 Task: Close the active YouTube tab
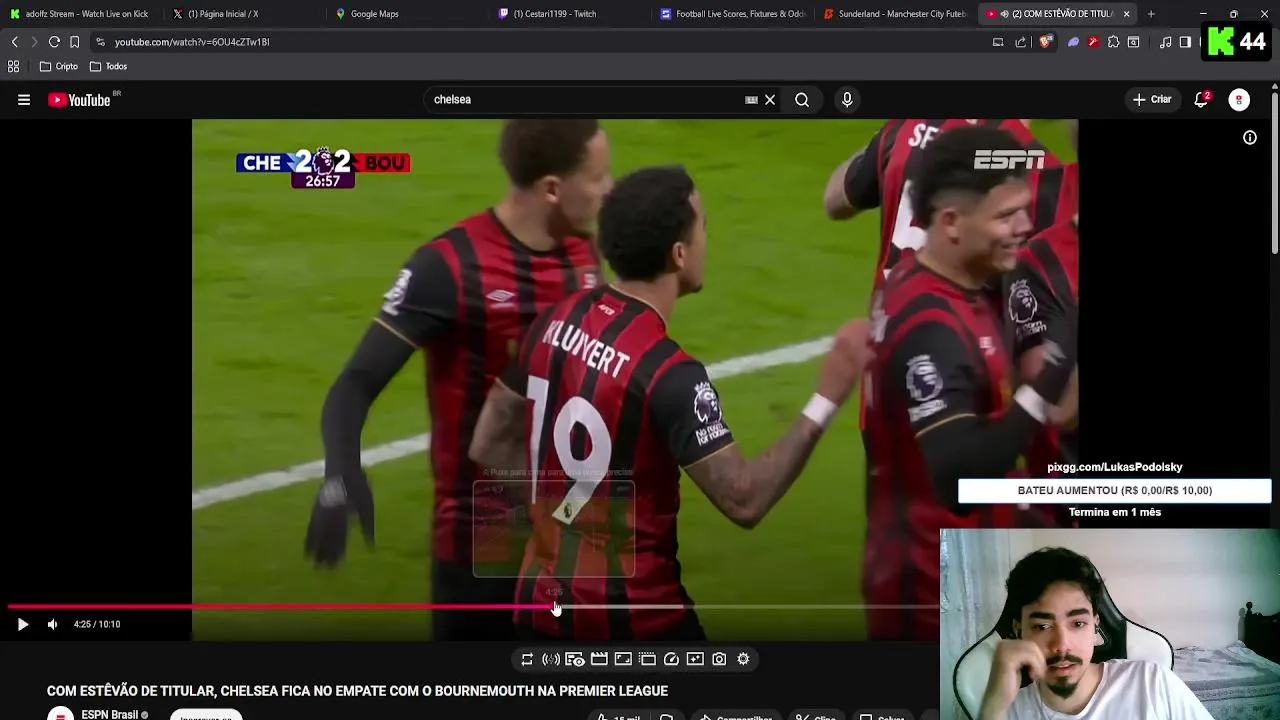pyautogui.click(x=1126, y=14)
